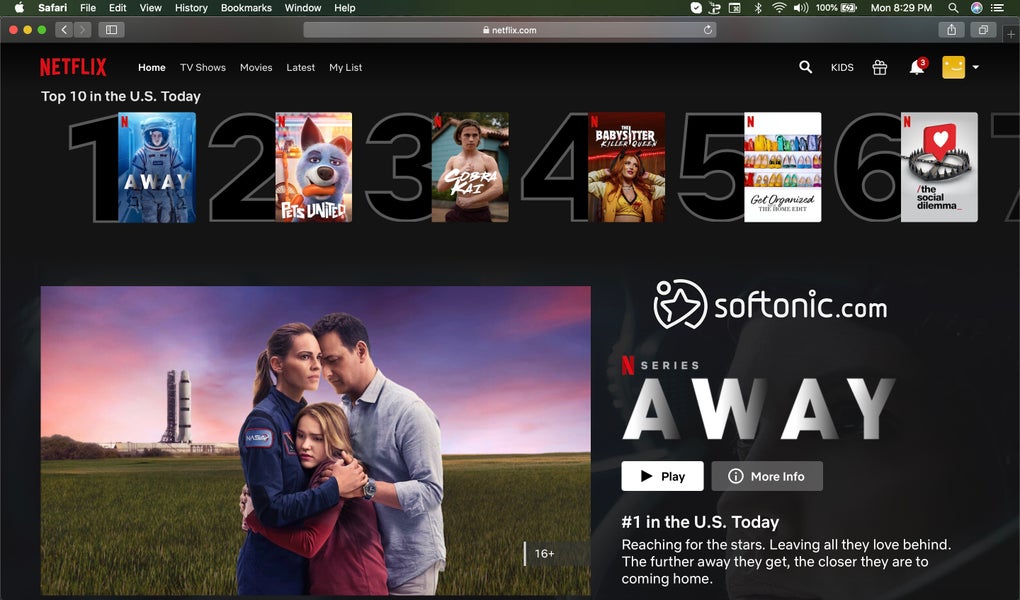Click the Safari reload page button

[x=706, y=29]
